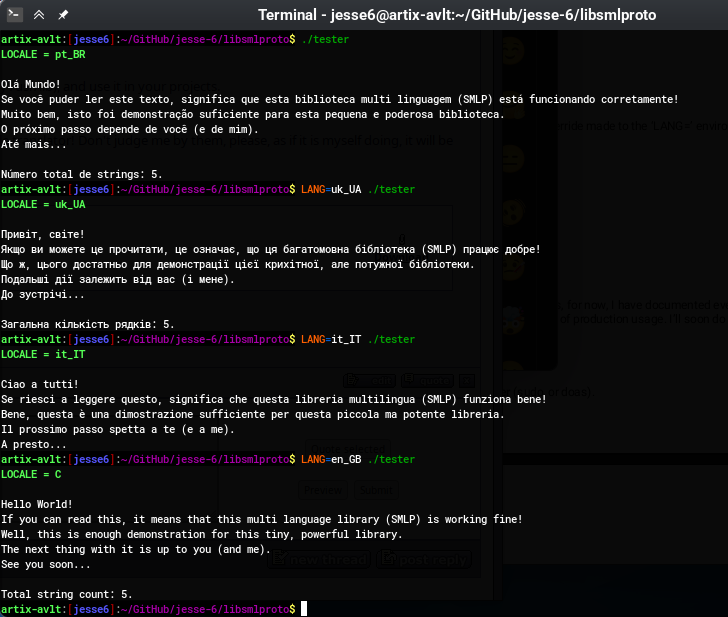Click the LANG=it_IT ./tester command
728x617 pixels.
pos(357,339)
